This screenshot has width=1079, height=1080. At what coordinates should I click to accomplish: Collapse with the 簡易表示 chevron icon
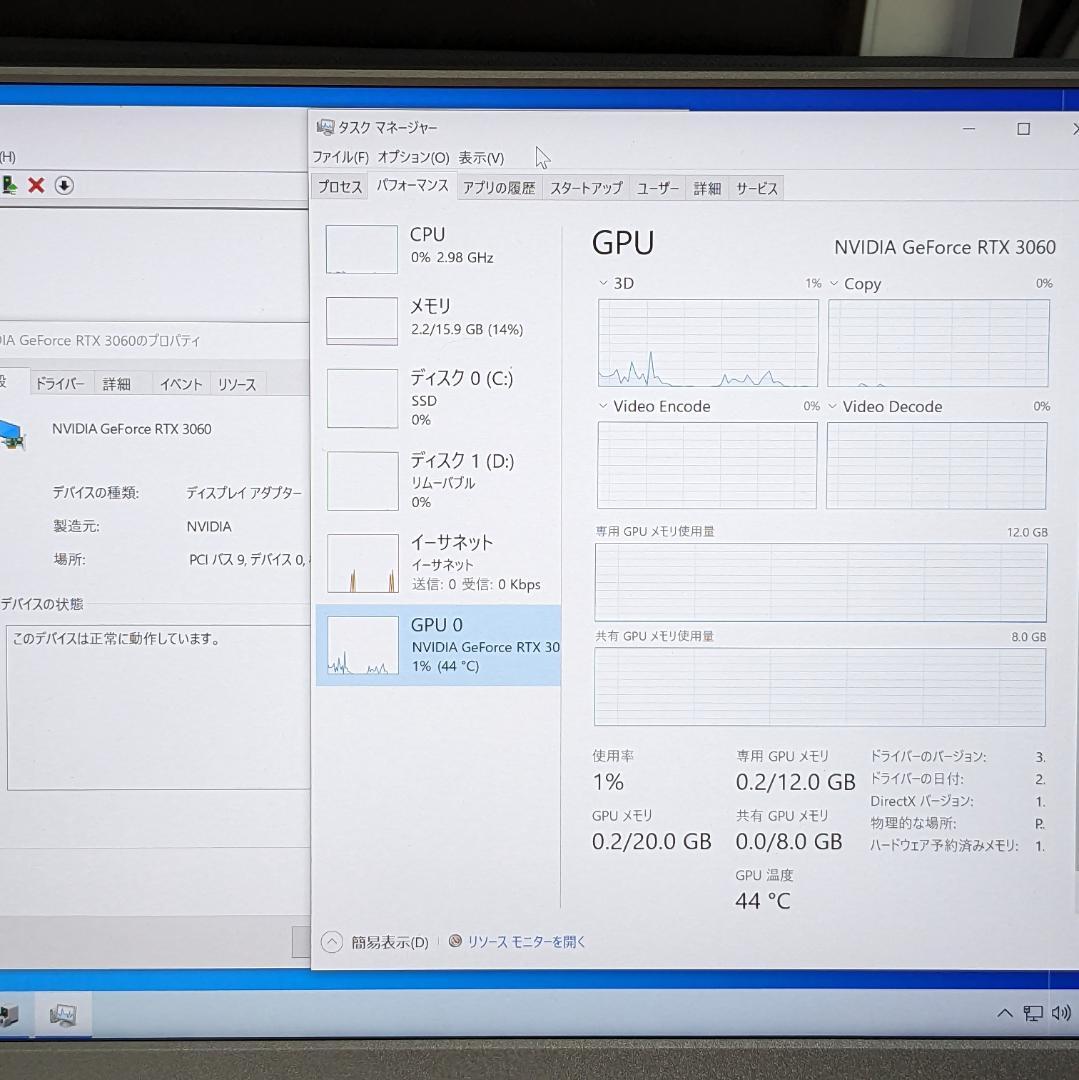(x=332, y=942)
